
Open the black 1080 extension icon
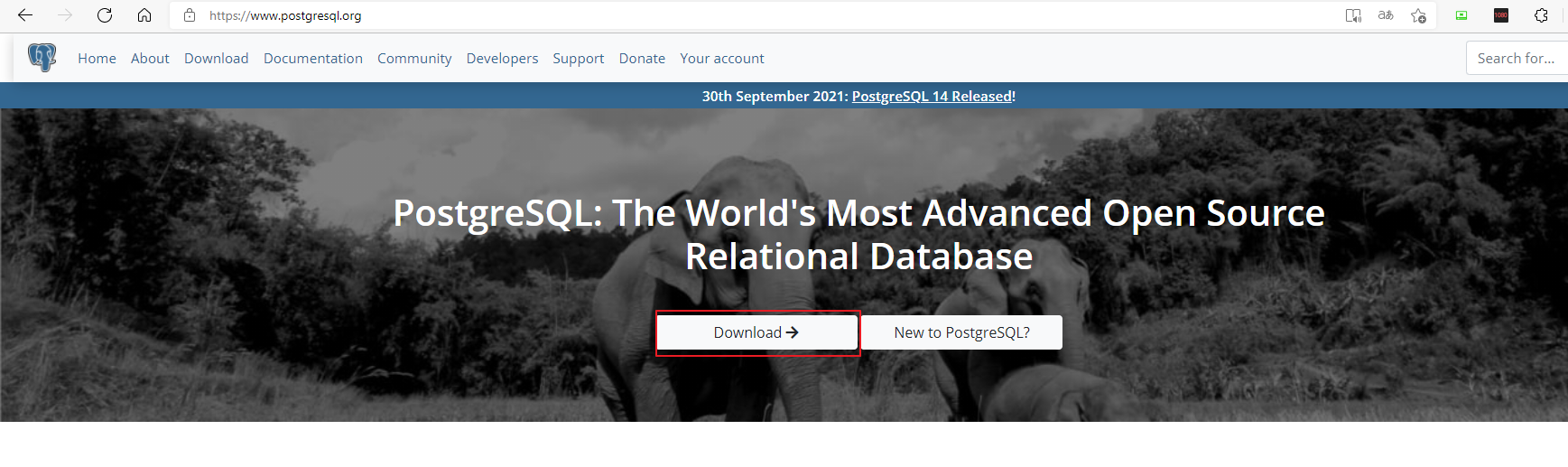click(1501, 15)
